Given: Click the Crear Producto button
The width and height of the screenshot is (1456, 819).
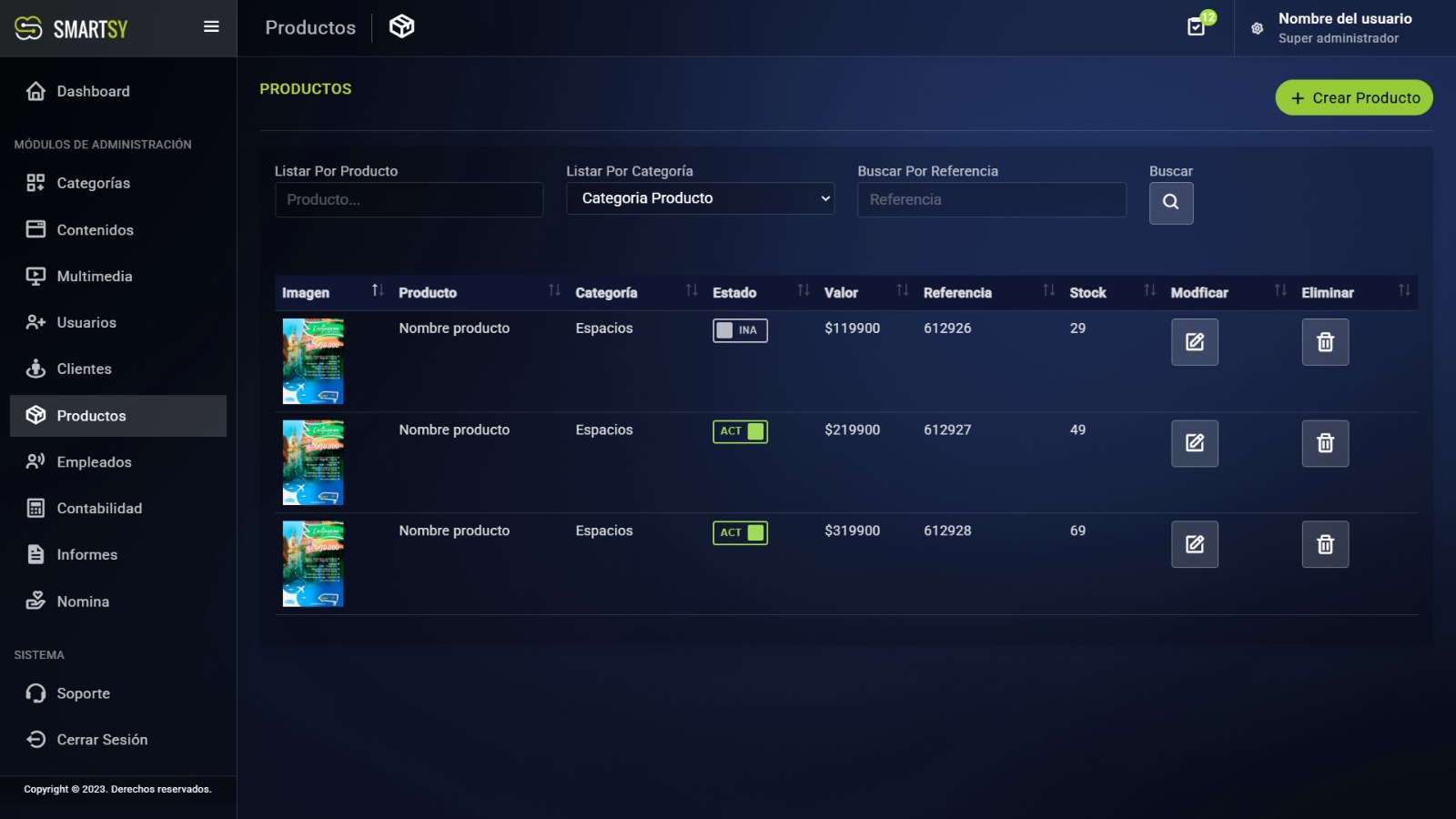Looking at the screenshot, I should coord(1353,97).
